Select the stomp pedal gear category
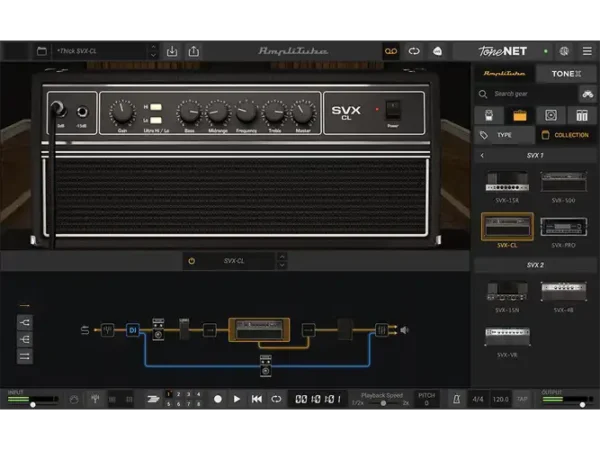Viewport: 600px width, 450px height. click(x=489, y=115)
